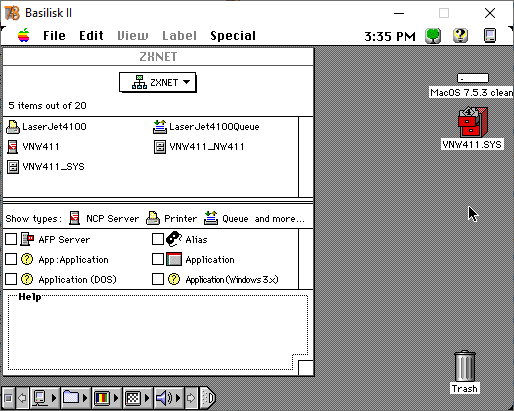Click the VNW411 NCP server icon
Viewport: 514px width, 411px height.
tap(13, 147)
